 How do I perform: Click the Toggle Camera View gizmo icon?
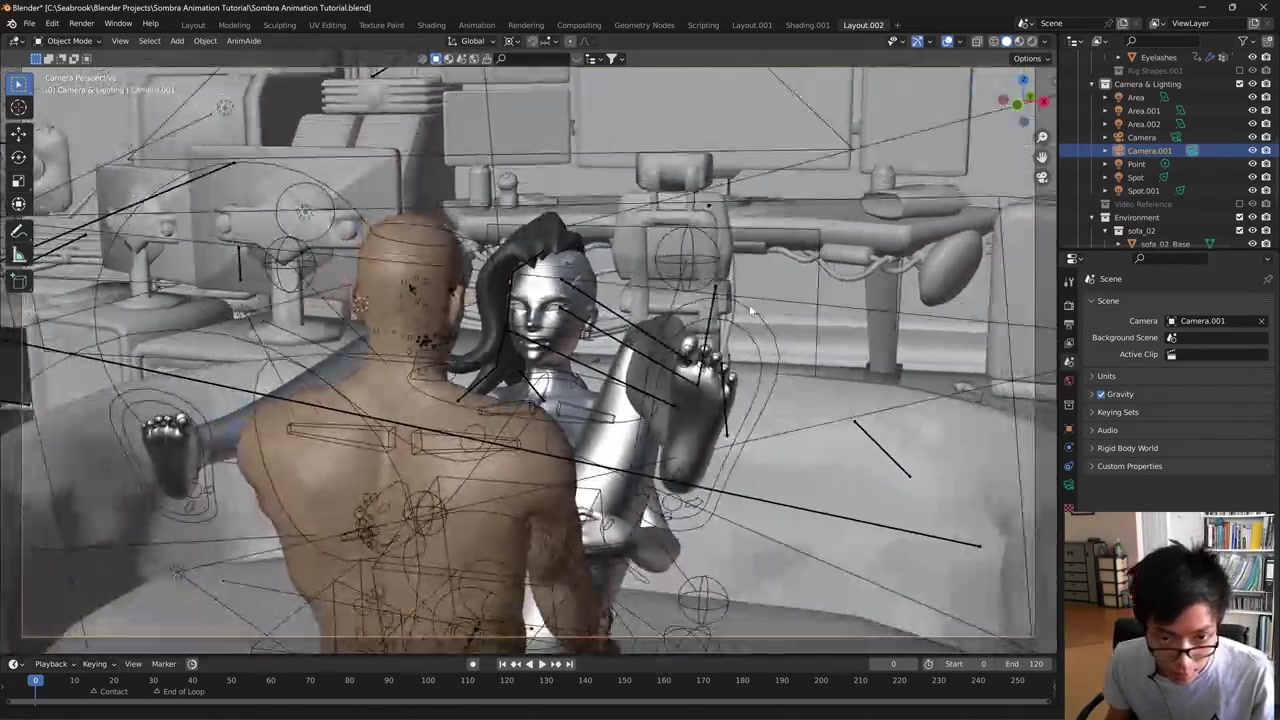[1042, 178]
